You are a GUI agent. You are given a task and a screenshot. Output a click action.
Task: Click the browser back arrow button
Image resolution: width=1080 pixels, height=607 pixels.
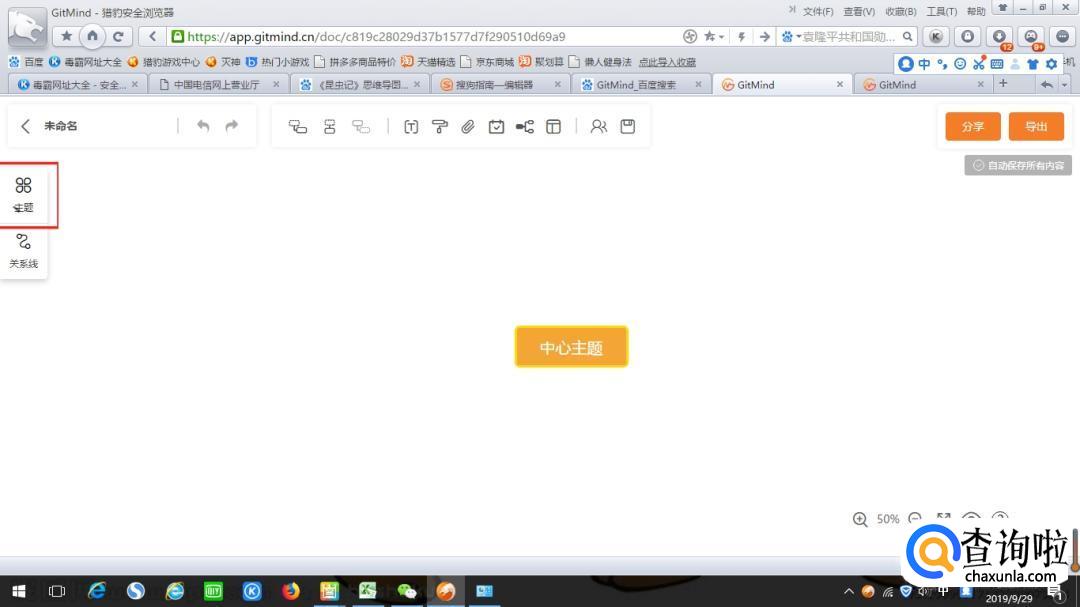(x=152, y=37)
